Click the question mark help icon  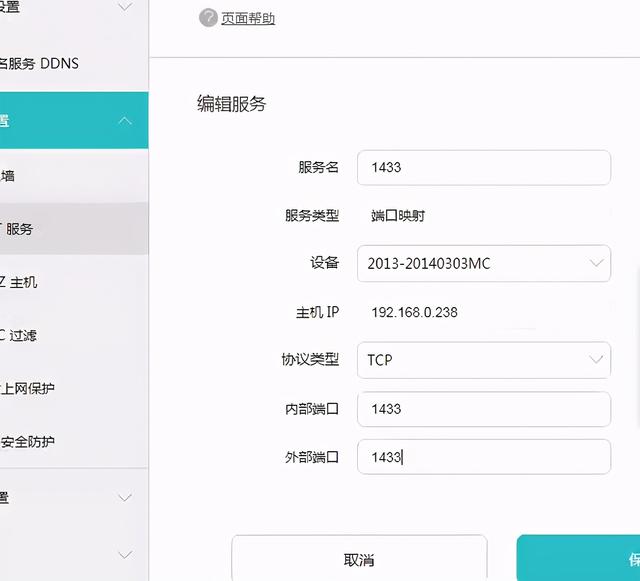pyautogui.click(x=208, y=18)
